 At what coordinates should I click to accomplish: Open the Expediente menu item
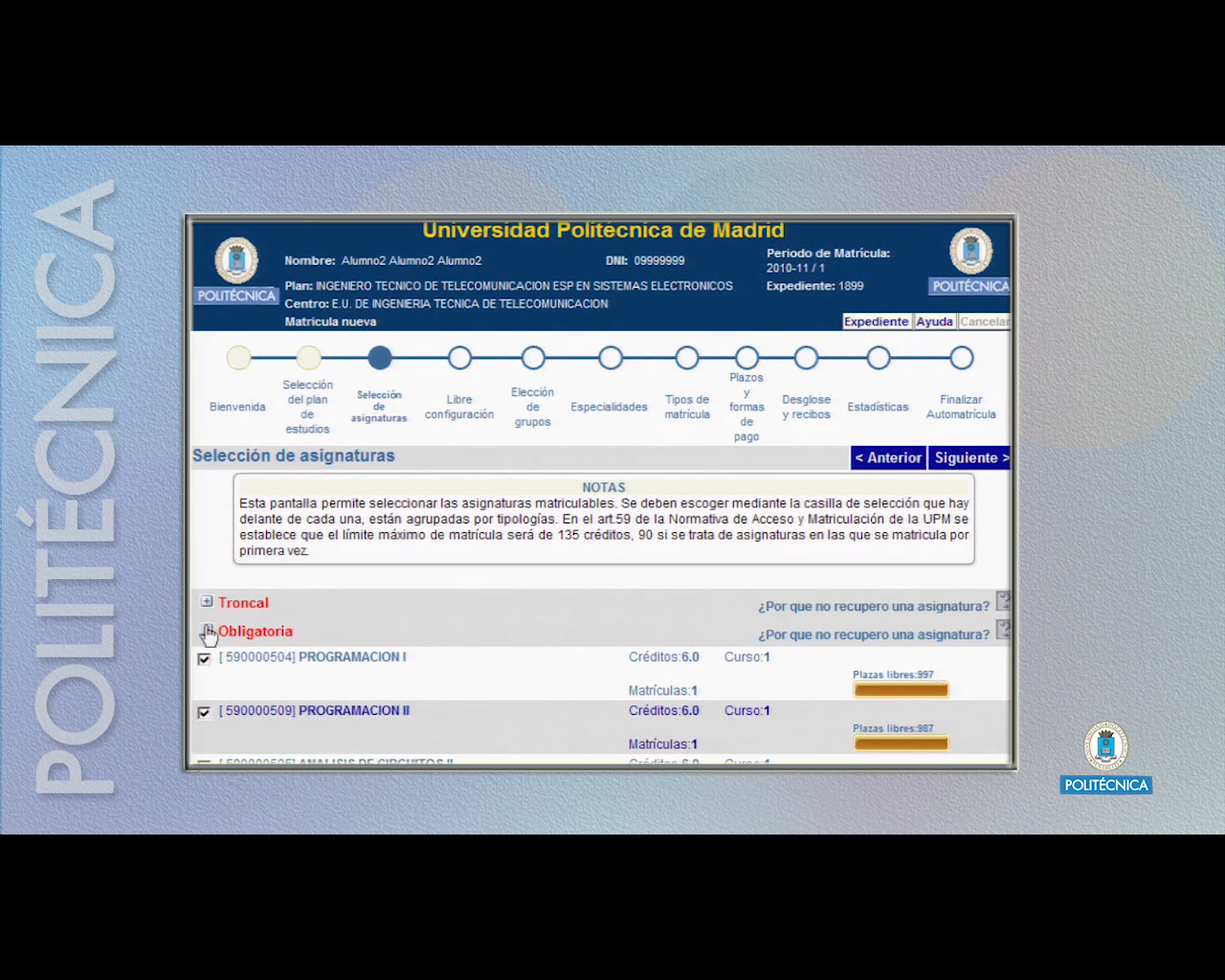[x=876, y=322]
